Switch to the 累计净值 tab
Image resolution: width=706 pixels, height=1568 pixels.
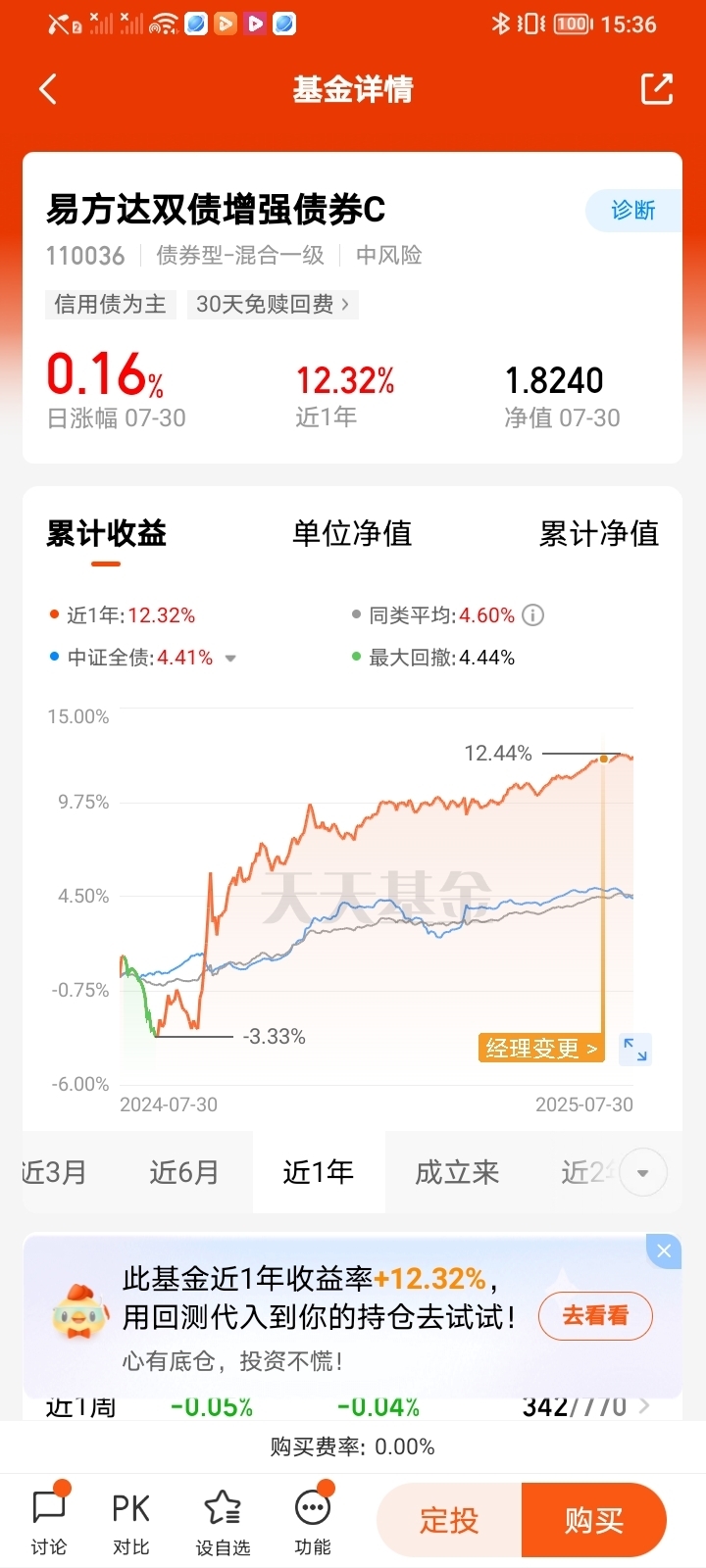tap(599, 533)
